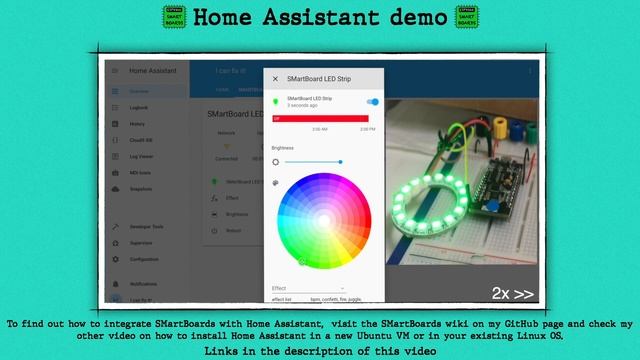Open the Notifications bell icon
Screen dimensions: 640x360
click(x=116, y=284)
